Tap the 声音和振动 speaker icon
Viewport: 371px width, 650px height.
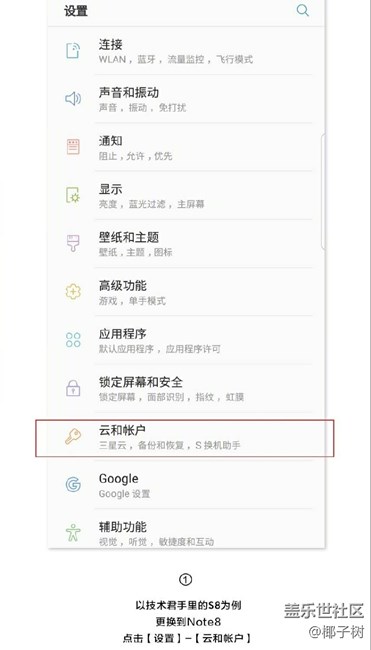[73, 99]
